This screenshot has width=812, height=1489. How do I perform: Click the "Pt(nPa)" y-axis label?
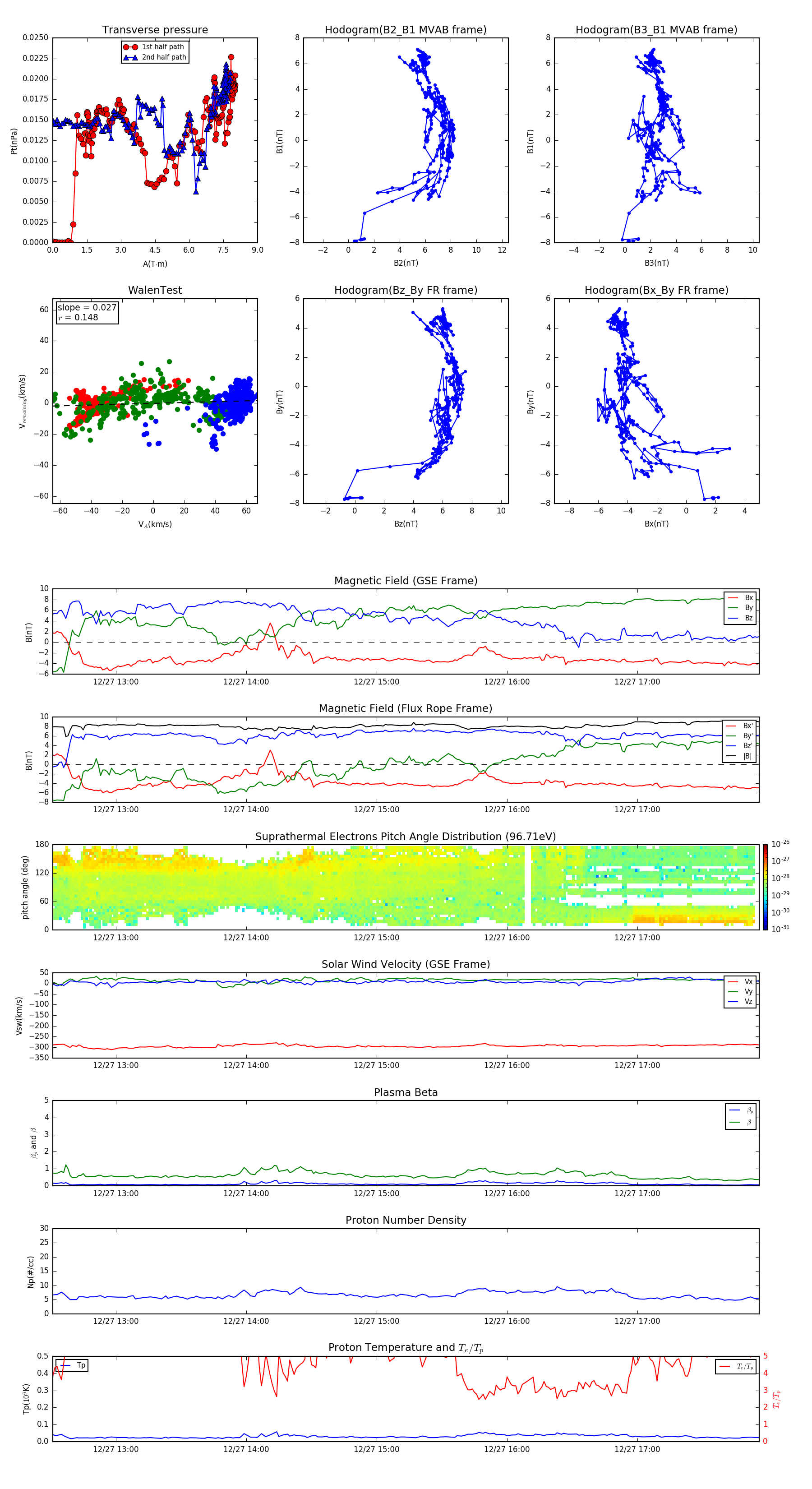click(x=14, y=141)
